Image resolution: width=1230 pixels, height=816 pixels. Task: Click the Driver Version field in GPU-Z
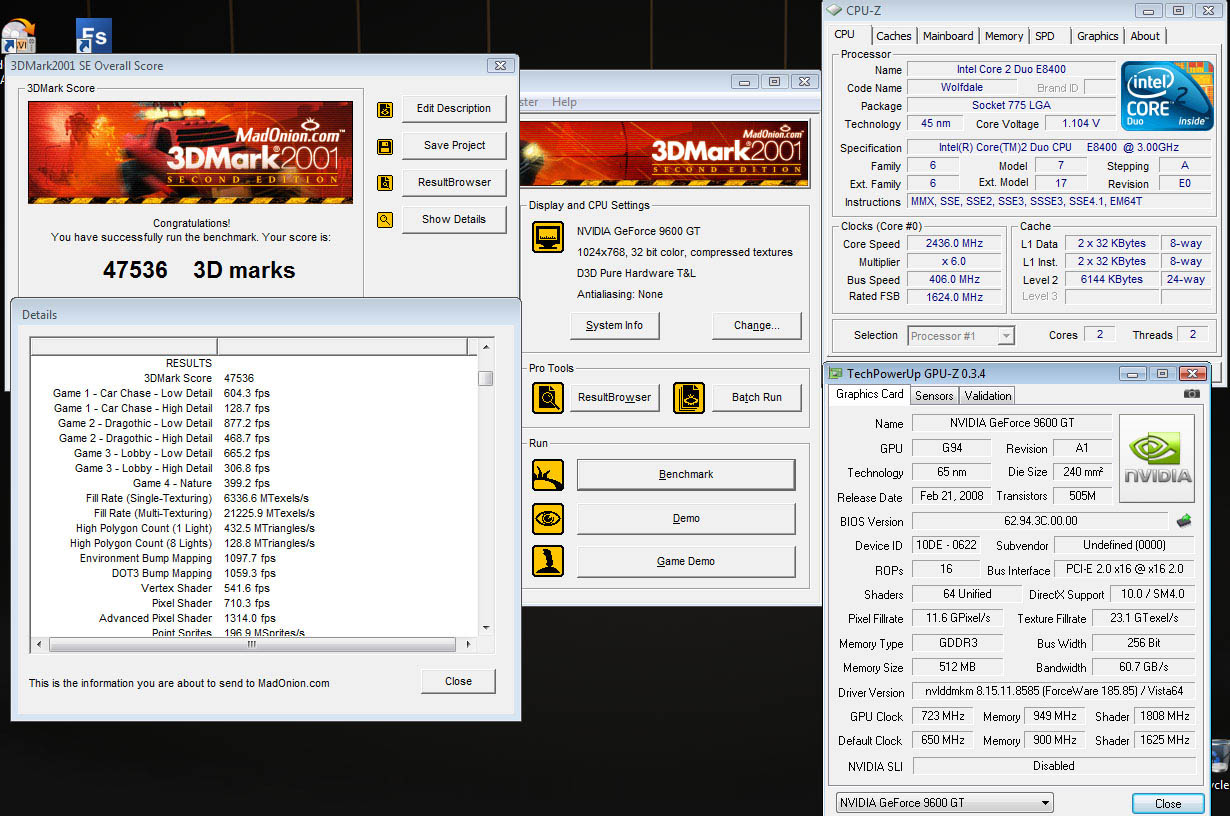click(x=1053, y=692)
